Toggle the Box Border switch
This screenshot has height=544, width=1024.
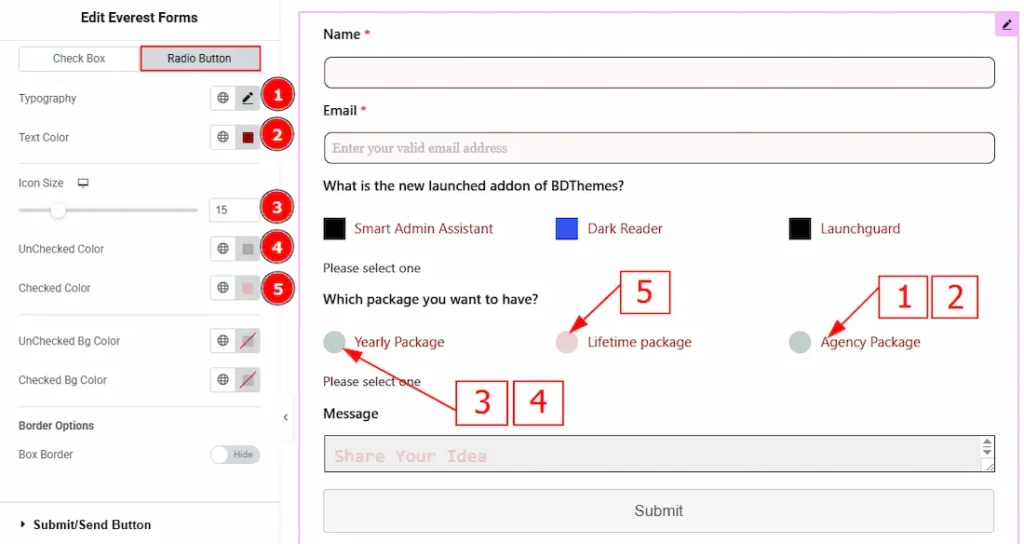235,455
